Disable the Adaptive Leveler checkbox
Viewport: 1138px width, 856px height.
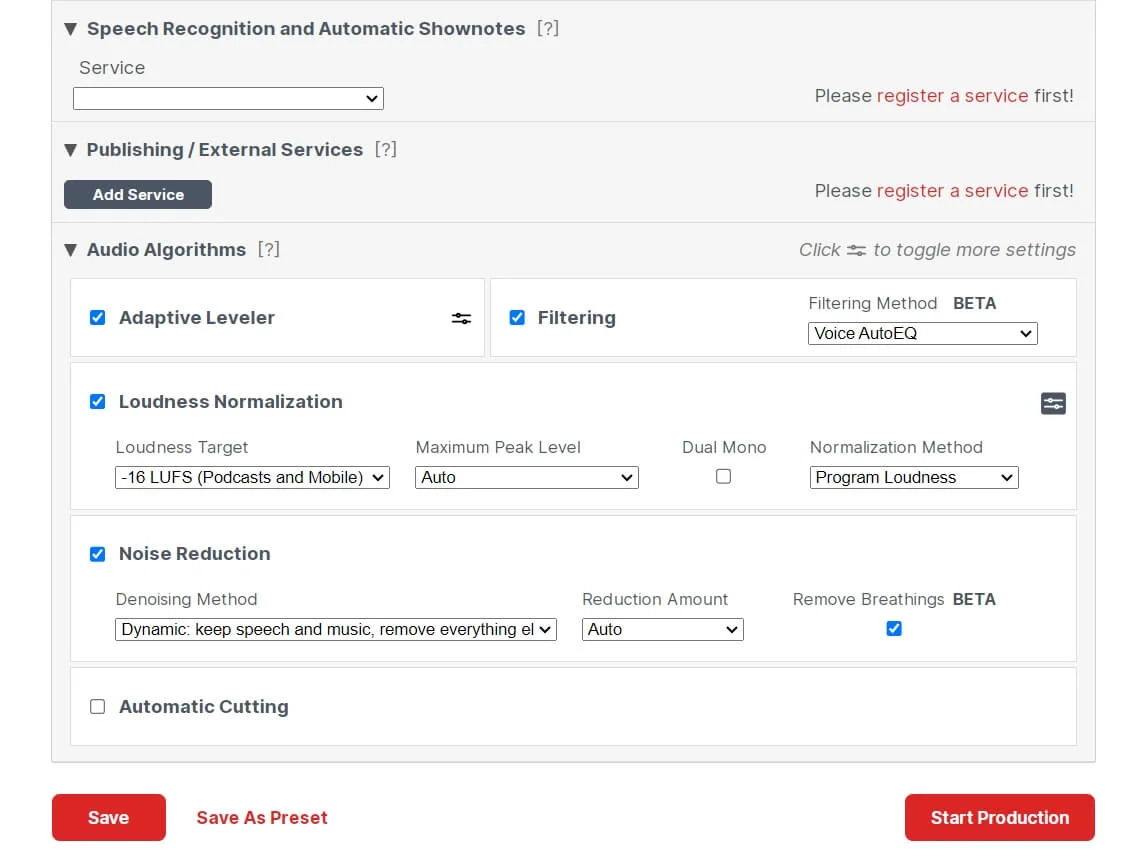98,318
